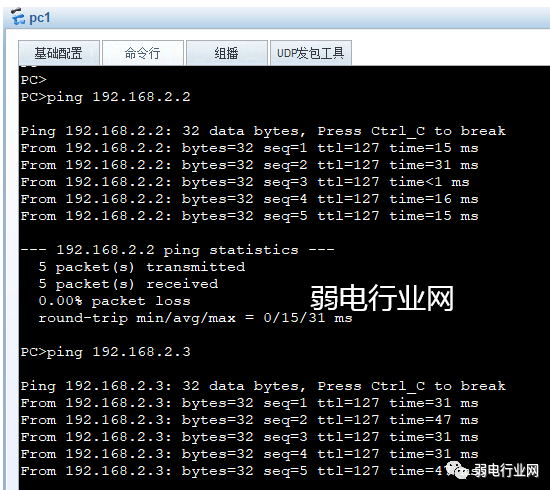Click the pc1 window title text

click(40, 18)
